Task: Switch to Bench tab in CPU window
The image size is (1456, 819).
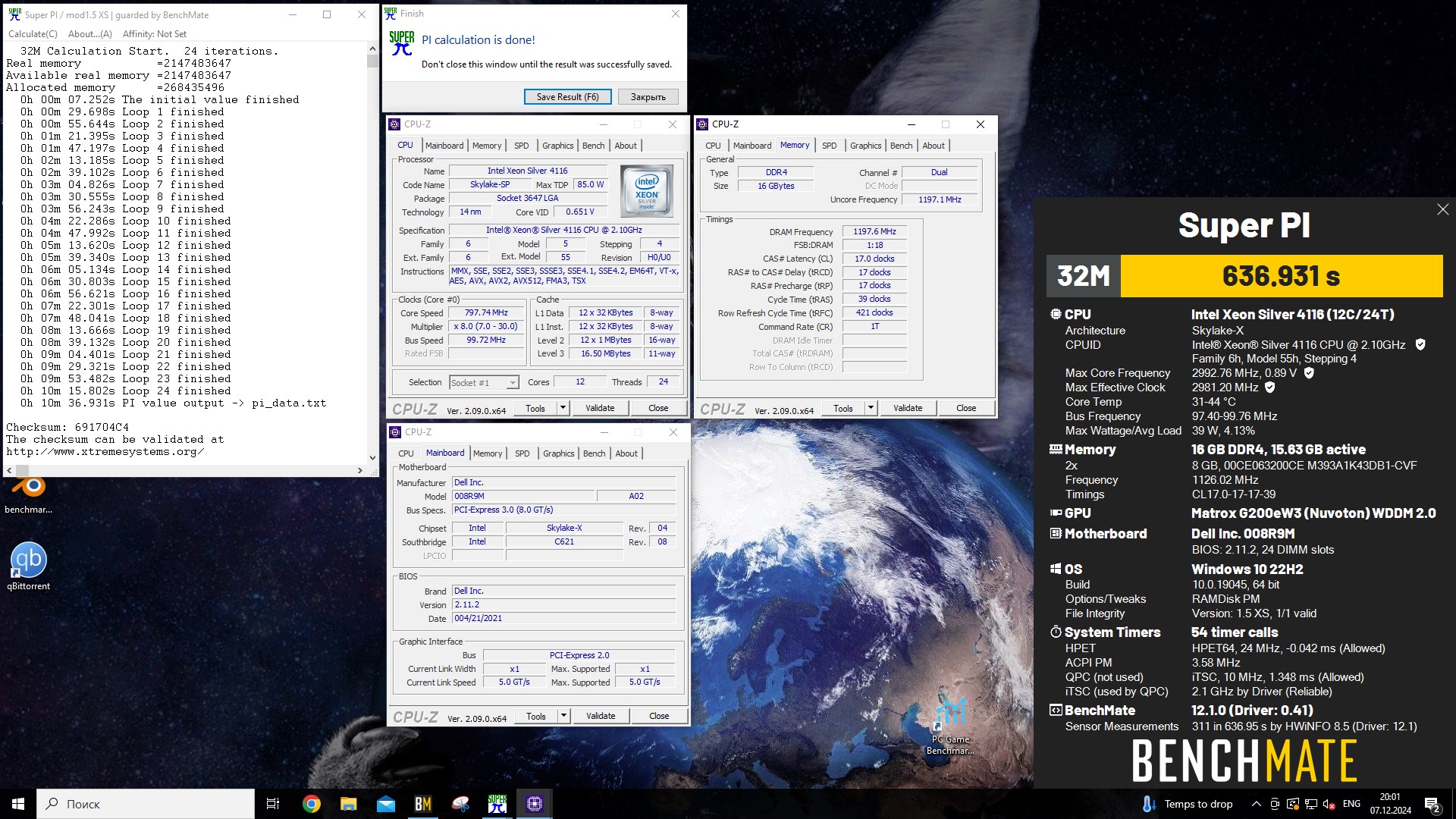Action: point(594,146)
